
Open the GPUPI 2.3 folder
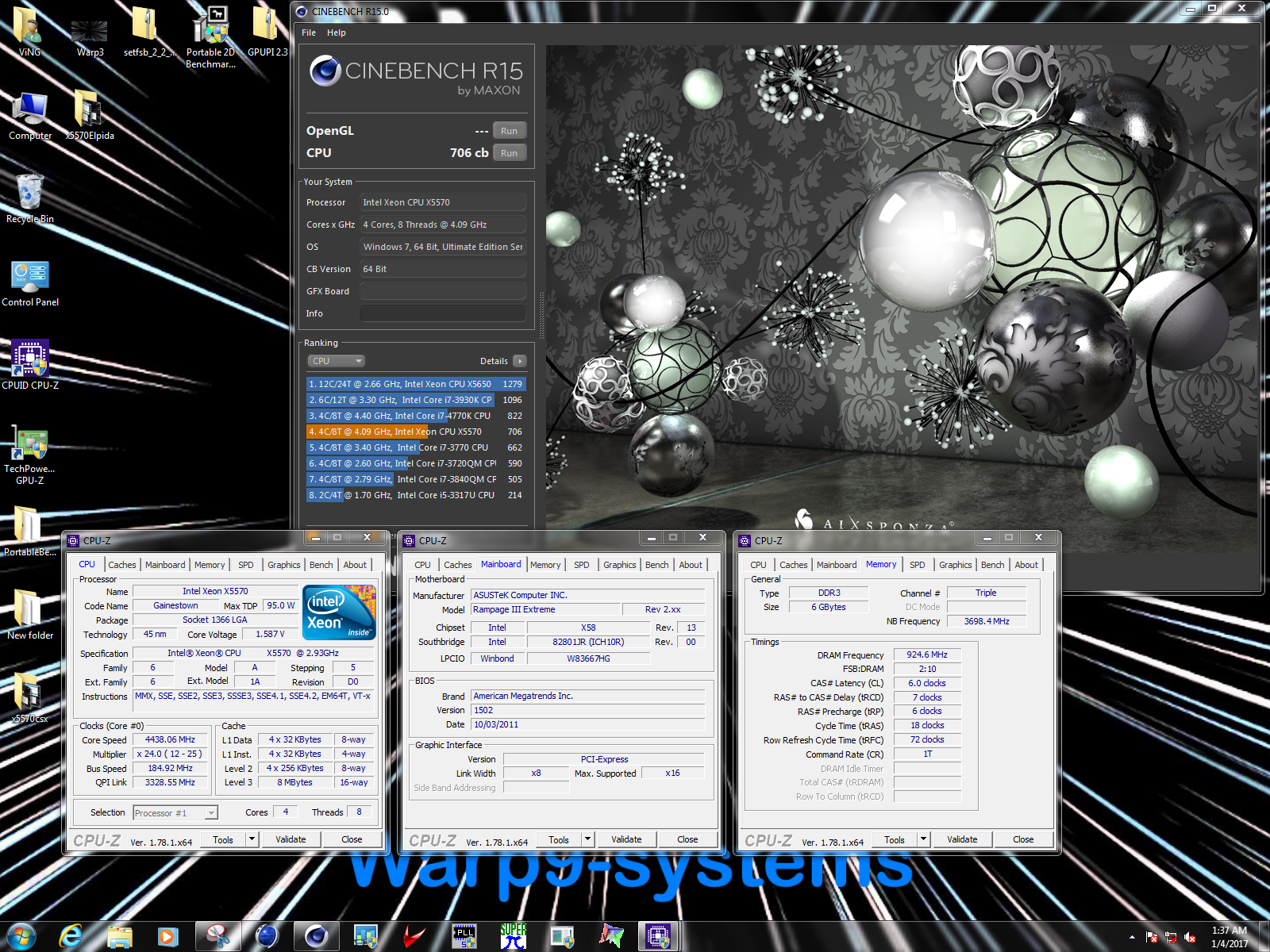(267, 32)
